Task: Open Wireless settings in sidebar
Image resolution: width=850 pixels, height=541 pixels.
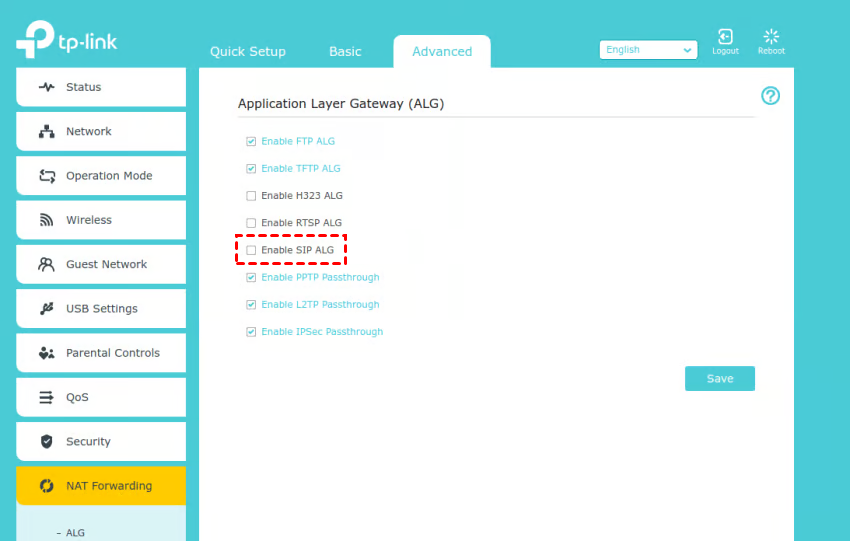Action: tap(88, 220)
